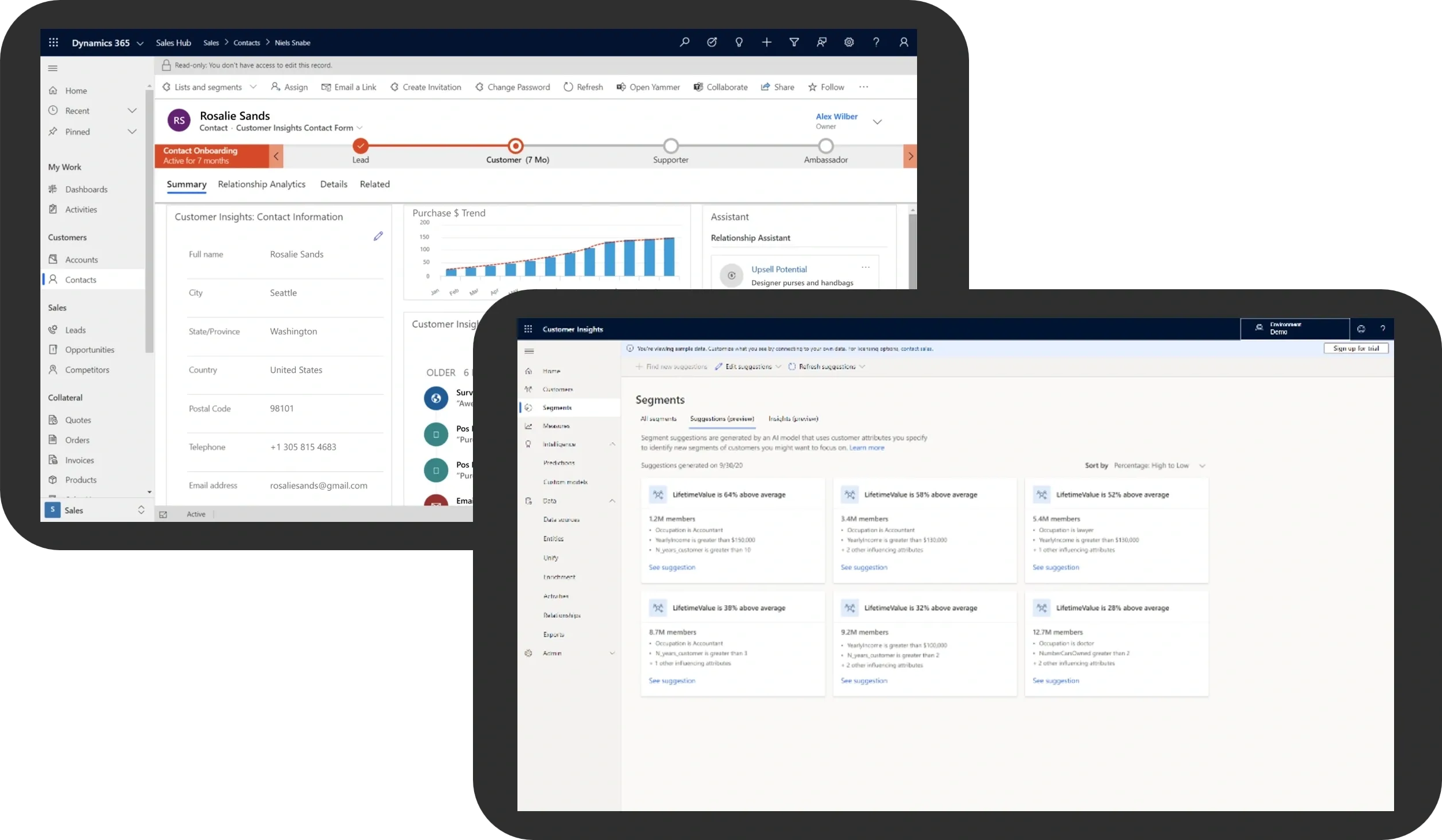Toggle Follow for this contact record
The image size is (1442, 840).
click(826, 87)
